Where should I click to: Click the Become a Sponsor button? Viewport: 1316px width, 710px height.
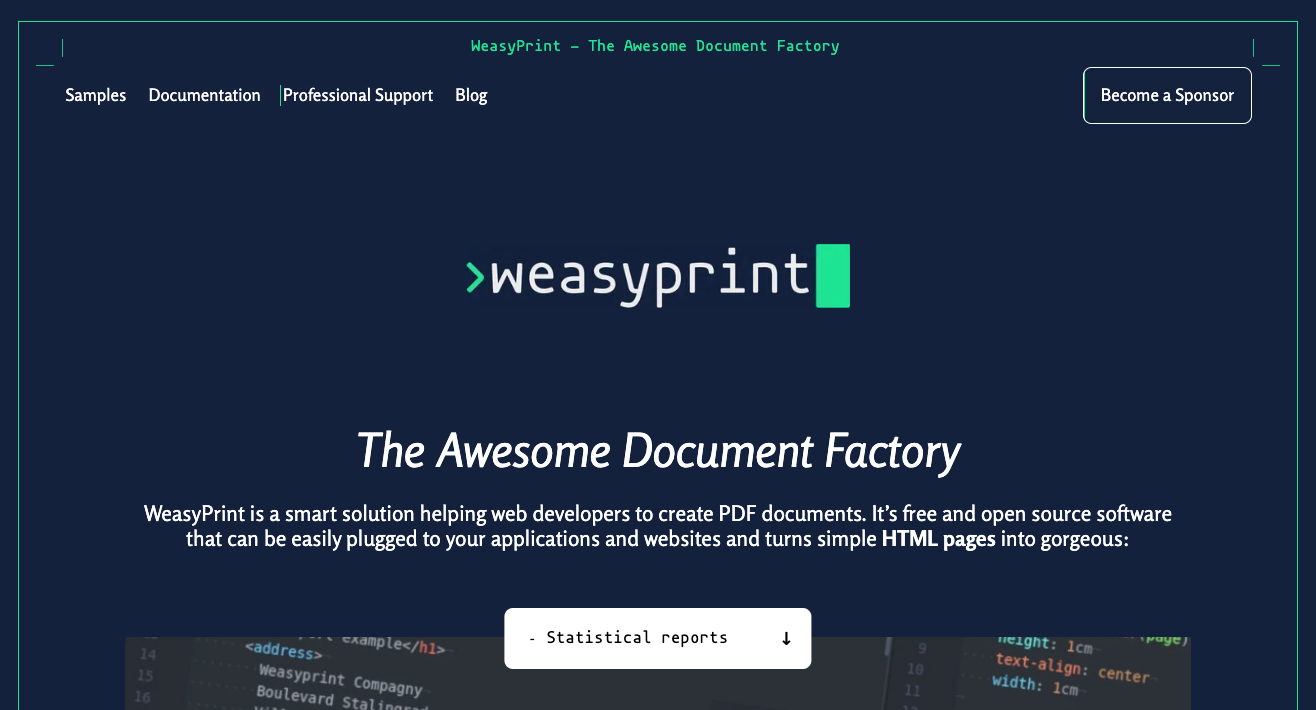click(1166, 95)
